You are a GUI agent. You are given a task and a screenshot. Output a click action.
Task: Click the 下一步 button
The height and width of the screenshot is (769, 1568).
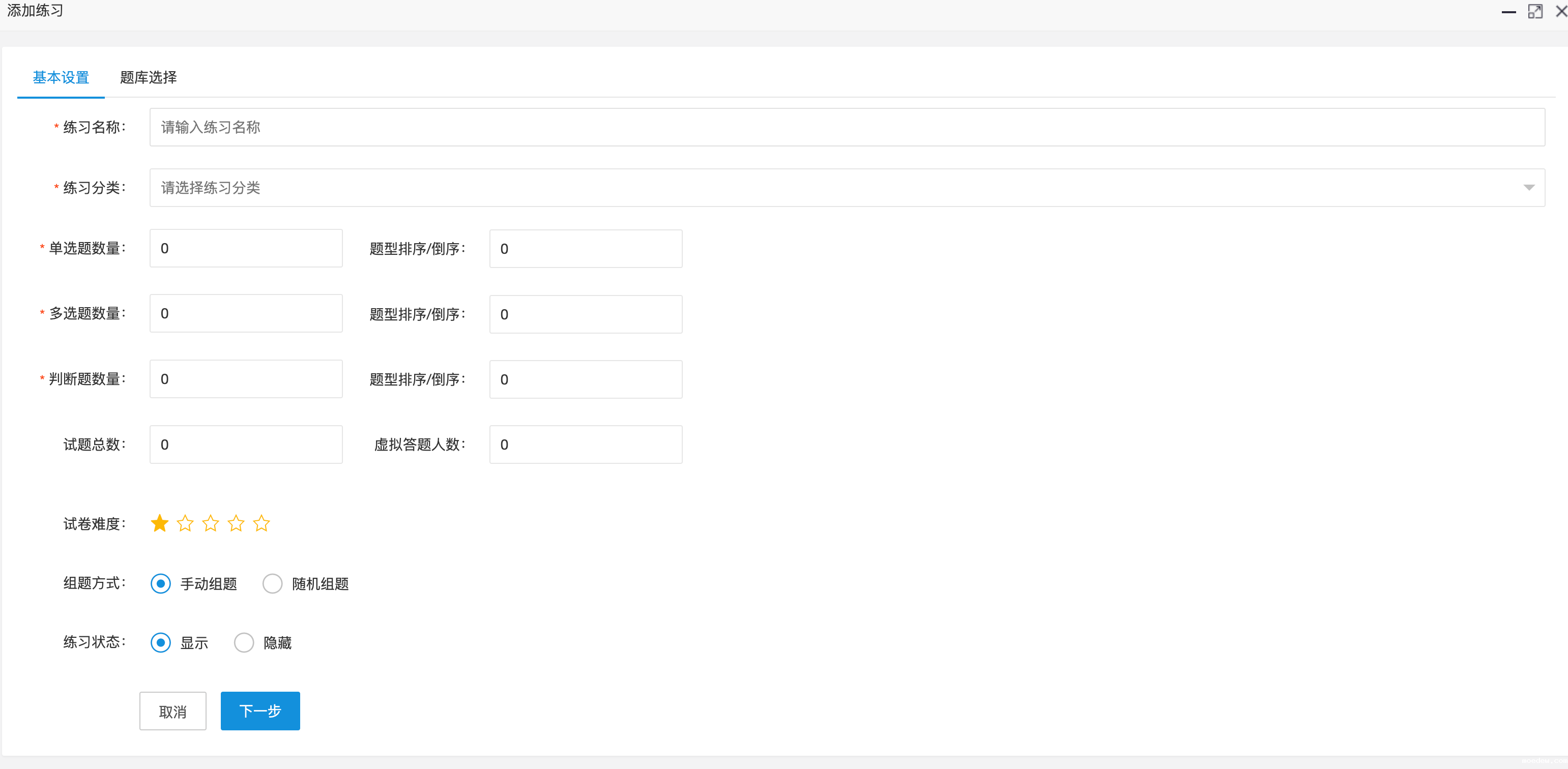click(260, 711)
